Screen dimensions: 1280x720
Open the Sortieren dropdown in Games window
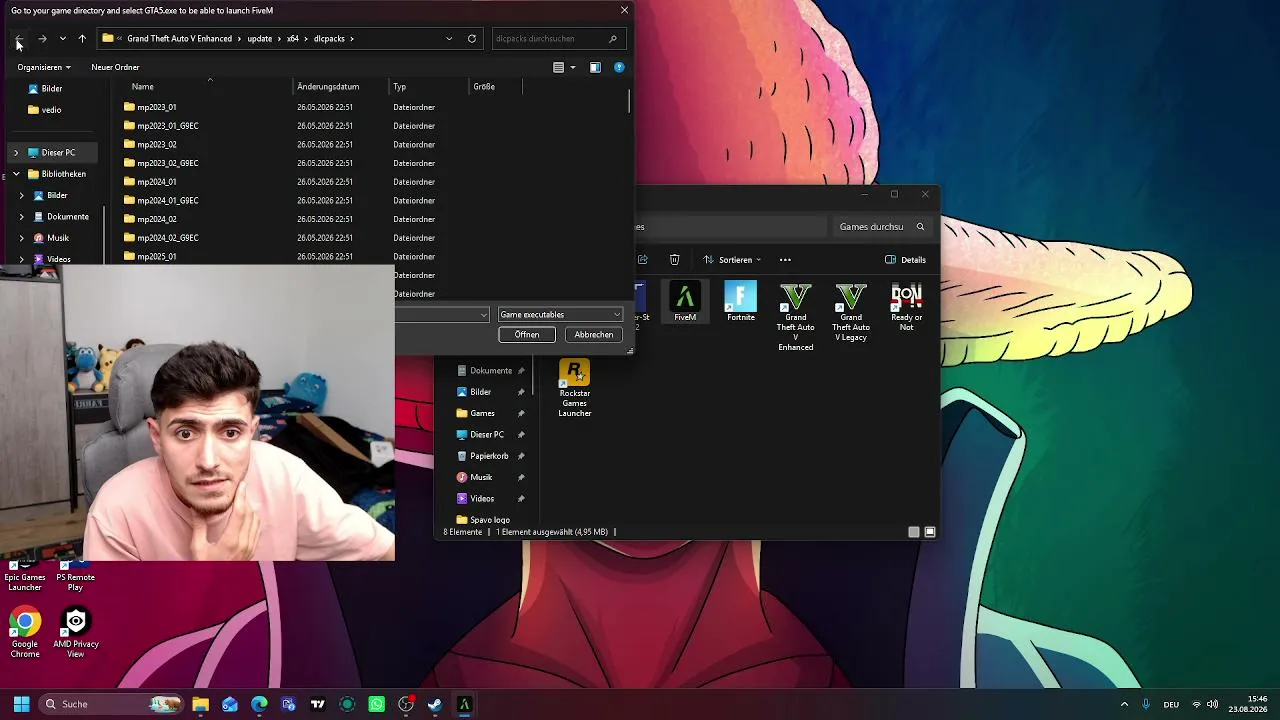point(732,260)
